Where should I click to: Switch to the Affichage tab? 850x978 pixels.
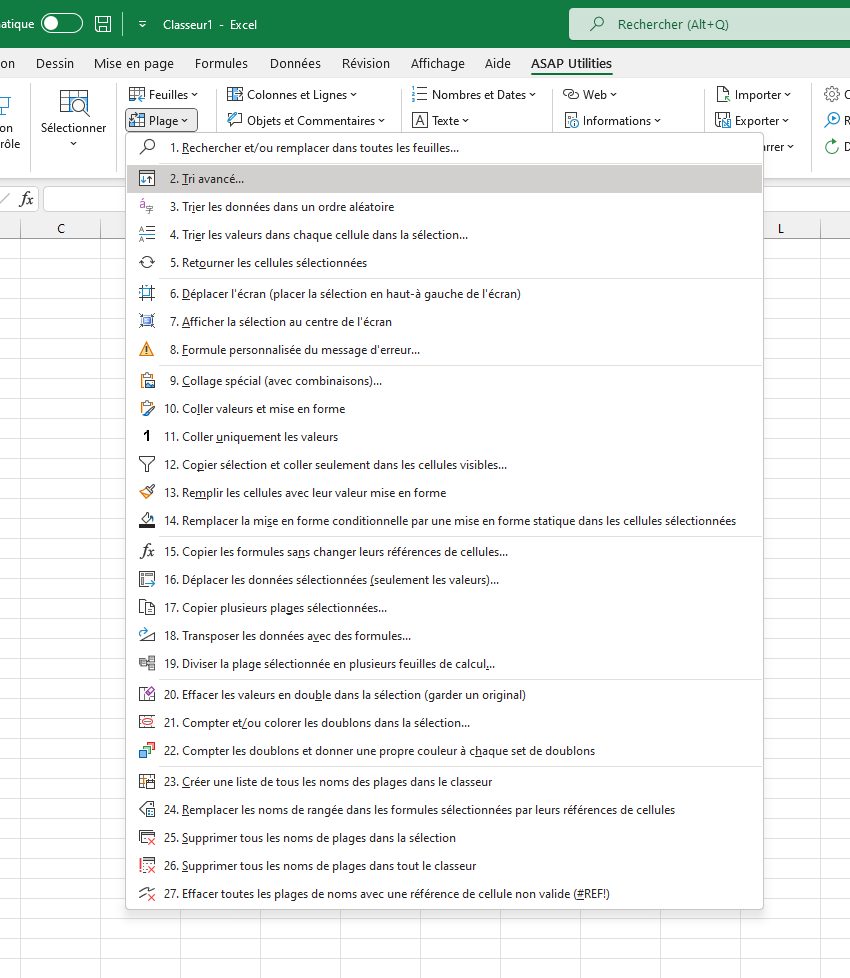click(x=438, y=63)
